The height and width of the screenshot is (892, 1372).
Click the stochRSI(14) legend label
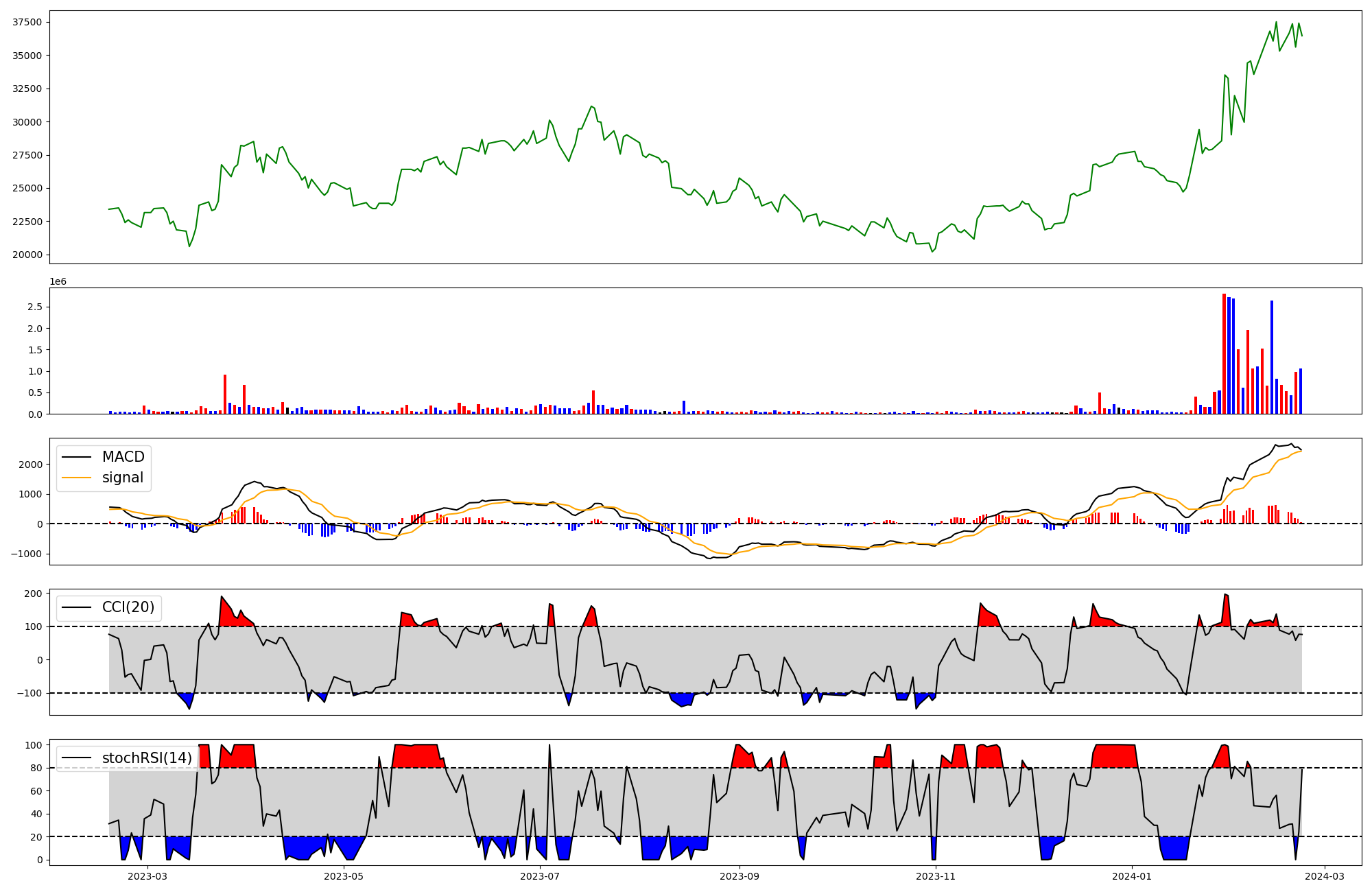147,758
